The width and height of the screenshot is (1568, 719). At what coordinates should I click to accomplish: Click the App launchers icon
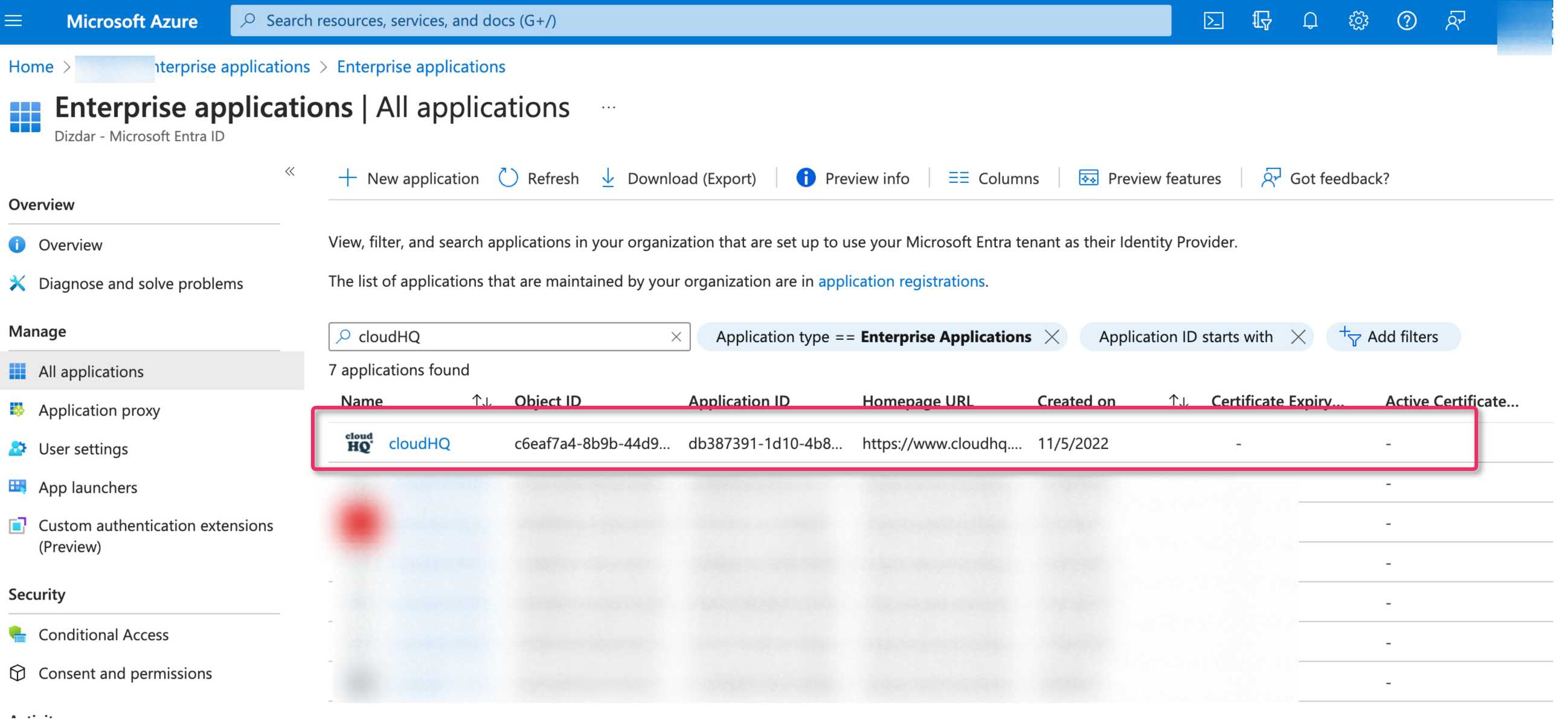point(17,487)
